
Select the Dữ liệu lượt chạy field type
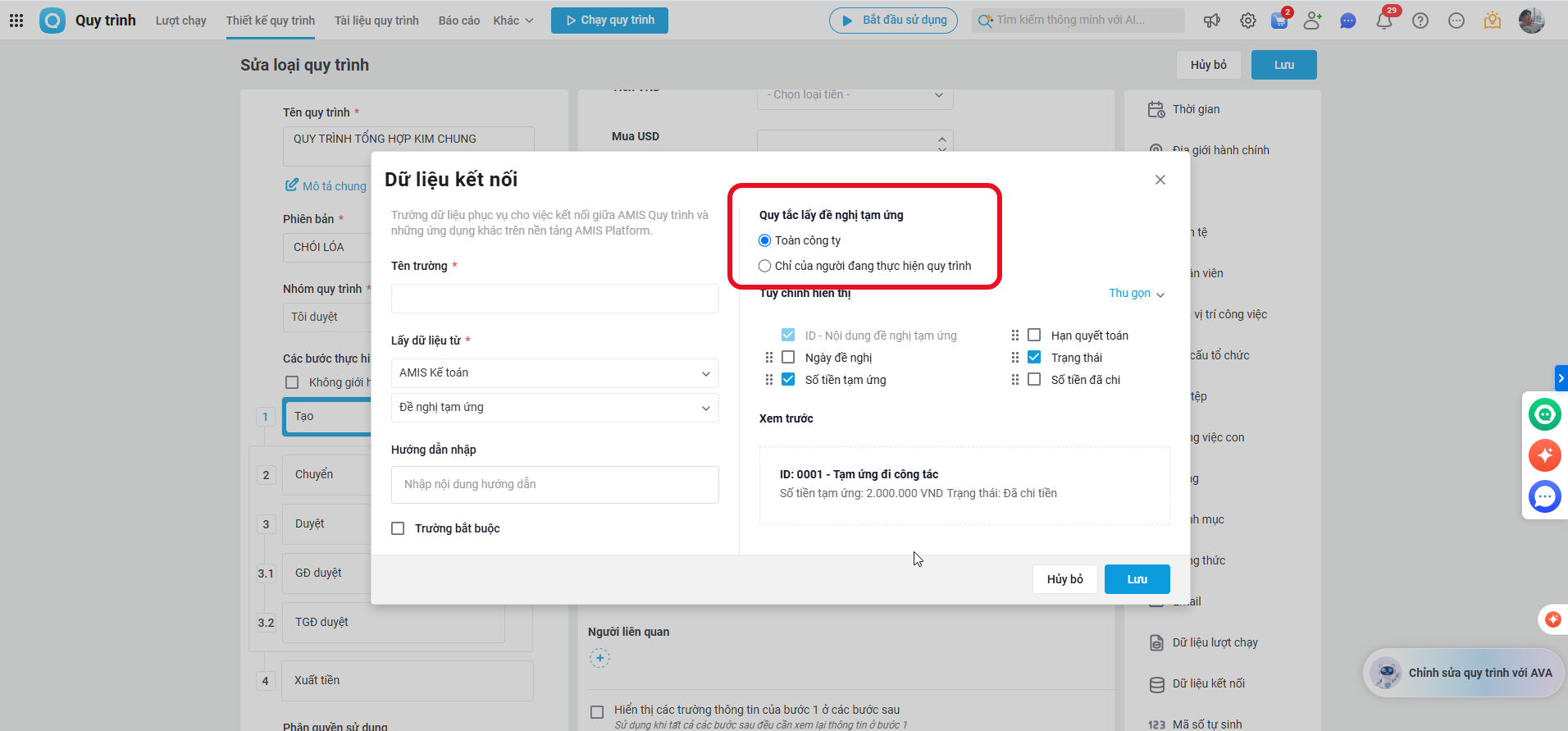pos(1215,642)
